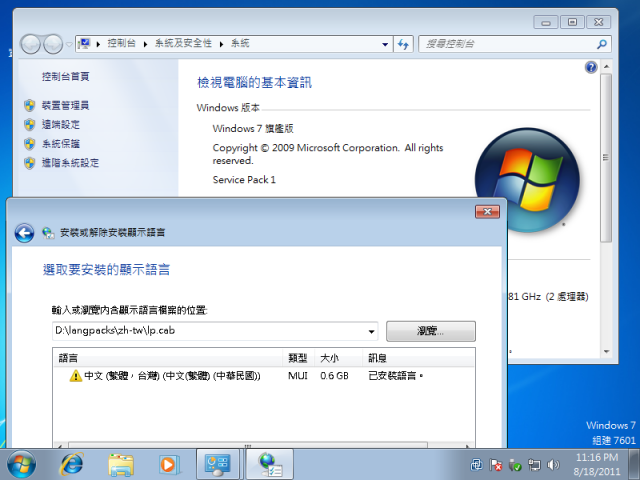Close the language install dialog
This screenshot has width=640, height=480.
click(x=487, y=211)
